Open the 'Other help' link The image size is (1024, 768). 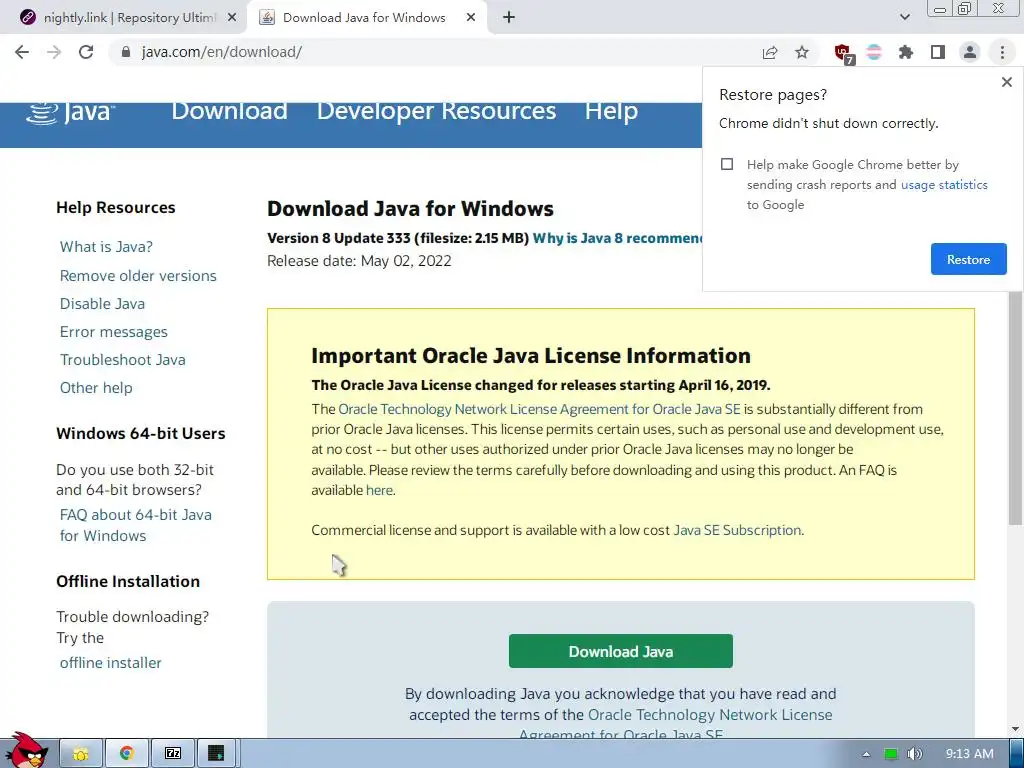(x=96, y=388)
